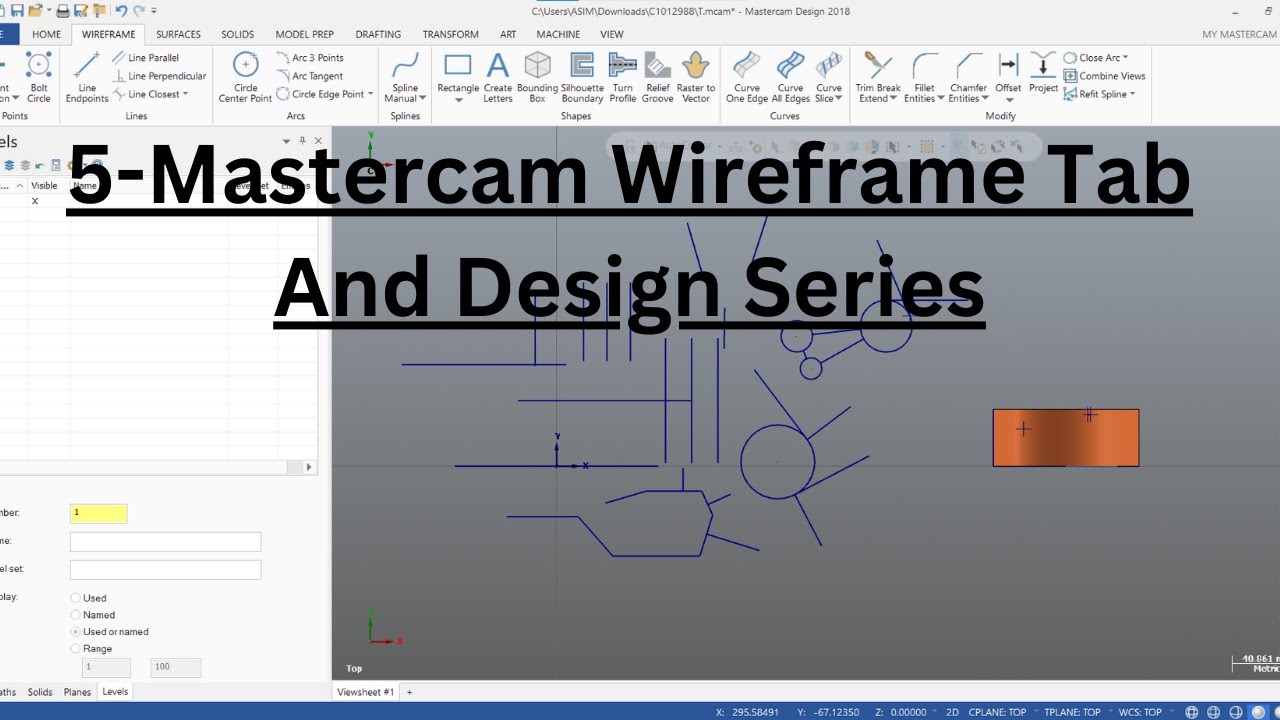Switch to the SURFACES ribbon tab
1280x720 pixels.
pos(178,34)
